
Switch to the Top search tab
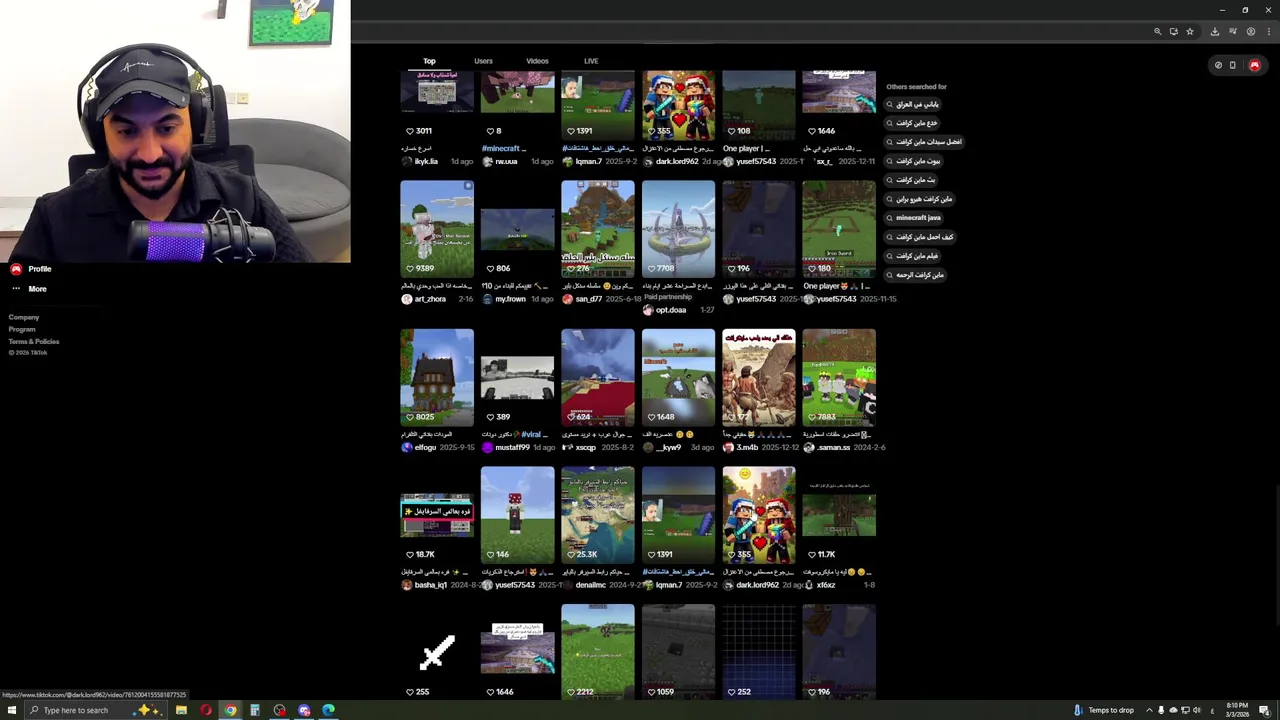pos(429,61)
